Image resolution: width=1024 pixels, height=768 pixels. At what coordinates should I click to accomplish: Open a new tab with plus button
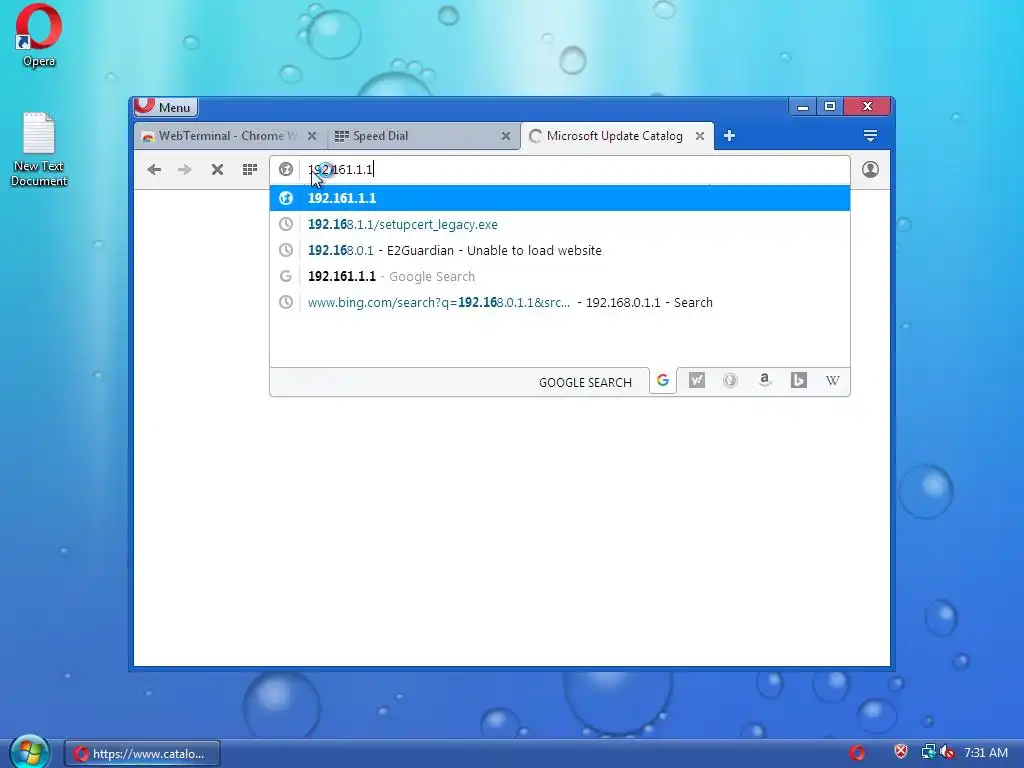pyautogui.click(x=729, y=136)
